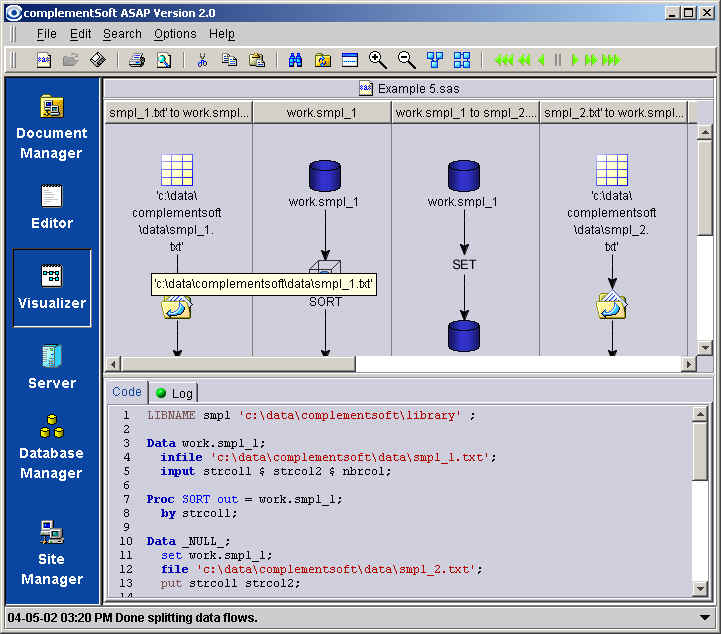Click the diagram horizontal scrollbar thumb
Screen dimensions: 721x634
(x=238, y=364)
